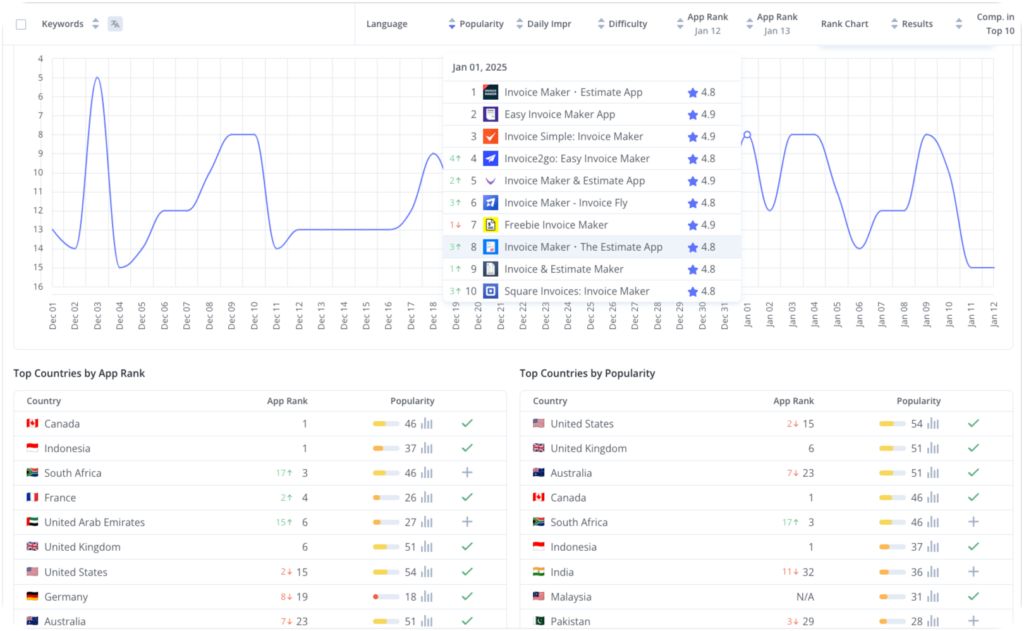Image resolution: width=1024 pixels, height=631 pixels.
Task: Toggle Indonesia tracked checkmark in App Rank table
Action: [467, 448]
